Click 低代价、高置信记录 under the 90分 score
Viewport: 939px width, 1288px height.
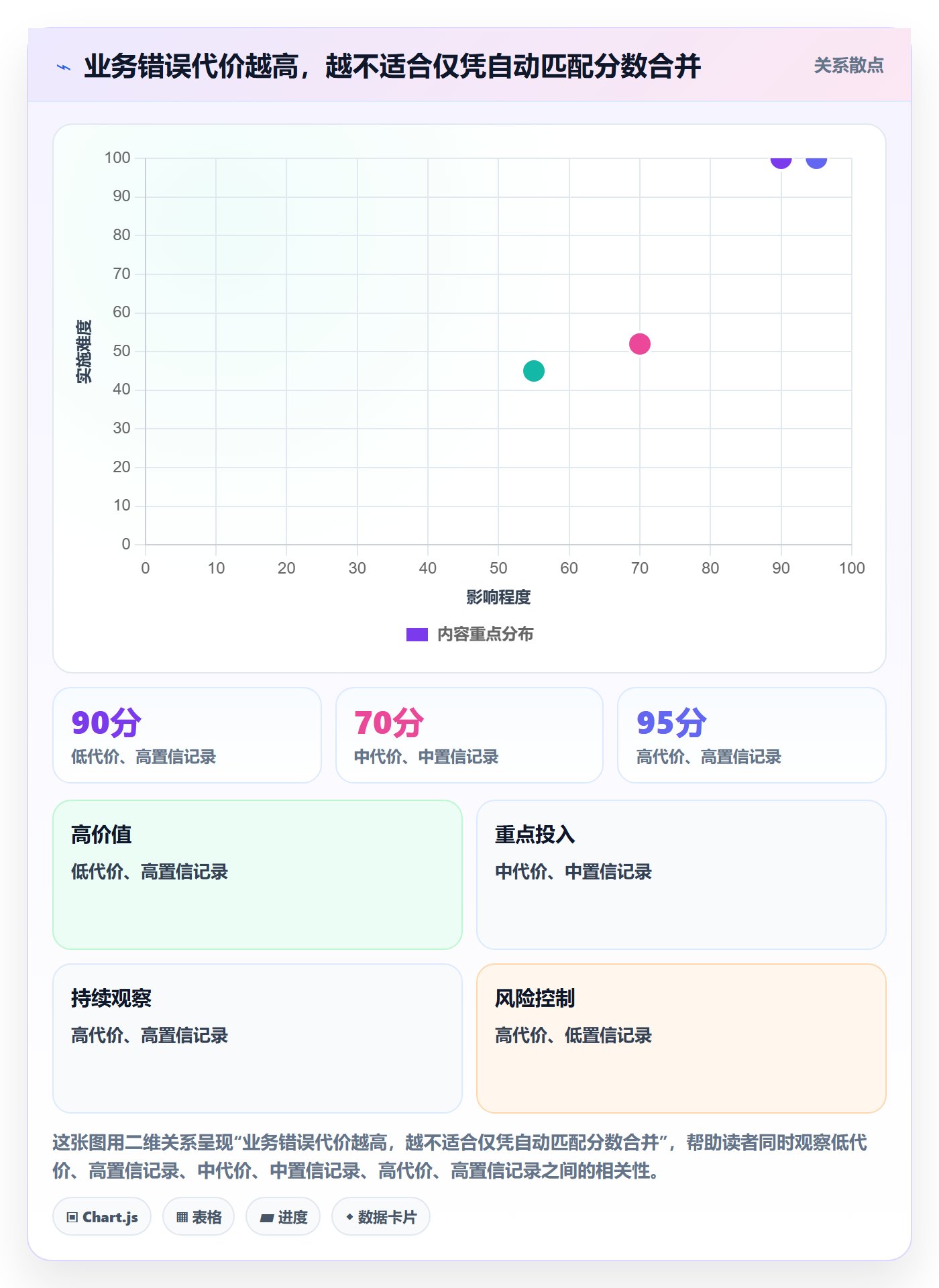pyautogui.click(x=144, y=757)
